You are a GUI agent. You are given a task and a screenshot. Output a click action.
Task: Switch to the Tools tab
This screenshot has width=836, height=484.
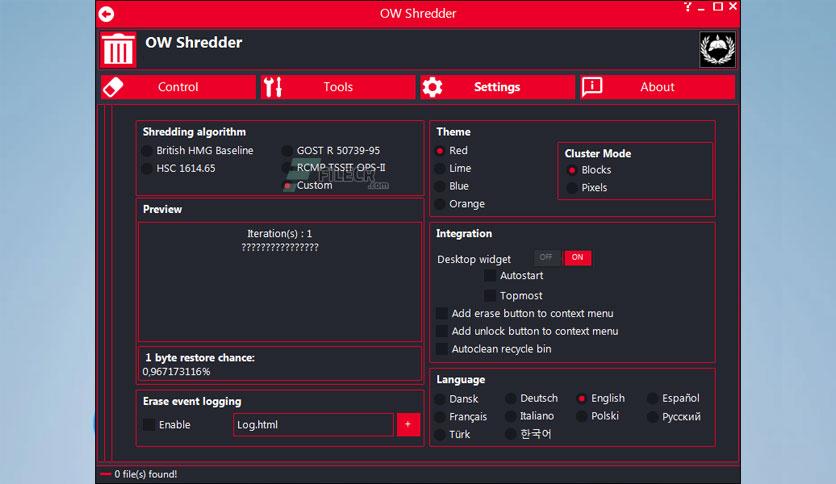tap(338, 87)
